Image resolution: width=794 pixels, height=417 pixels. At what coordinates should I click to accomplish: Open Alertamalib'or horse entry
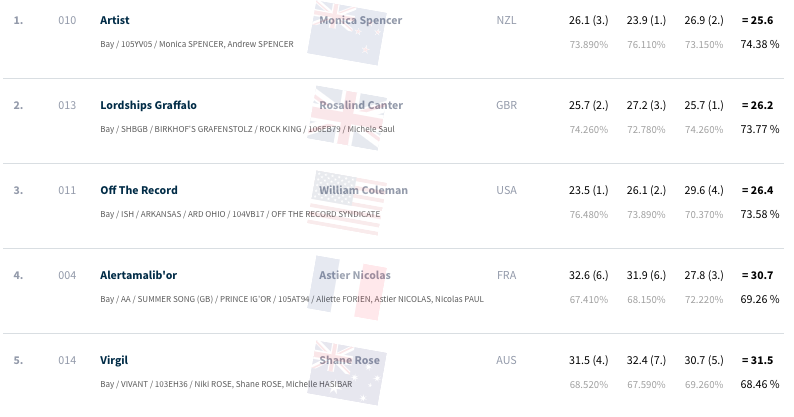138,276
